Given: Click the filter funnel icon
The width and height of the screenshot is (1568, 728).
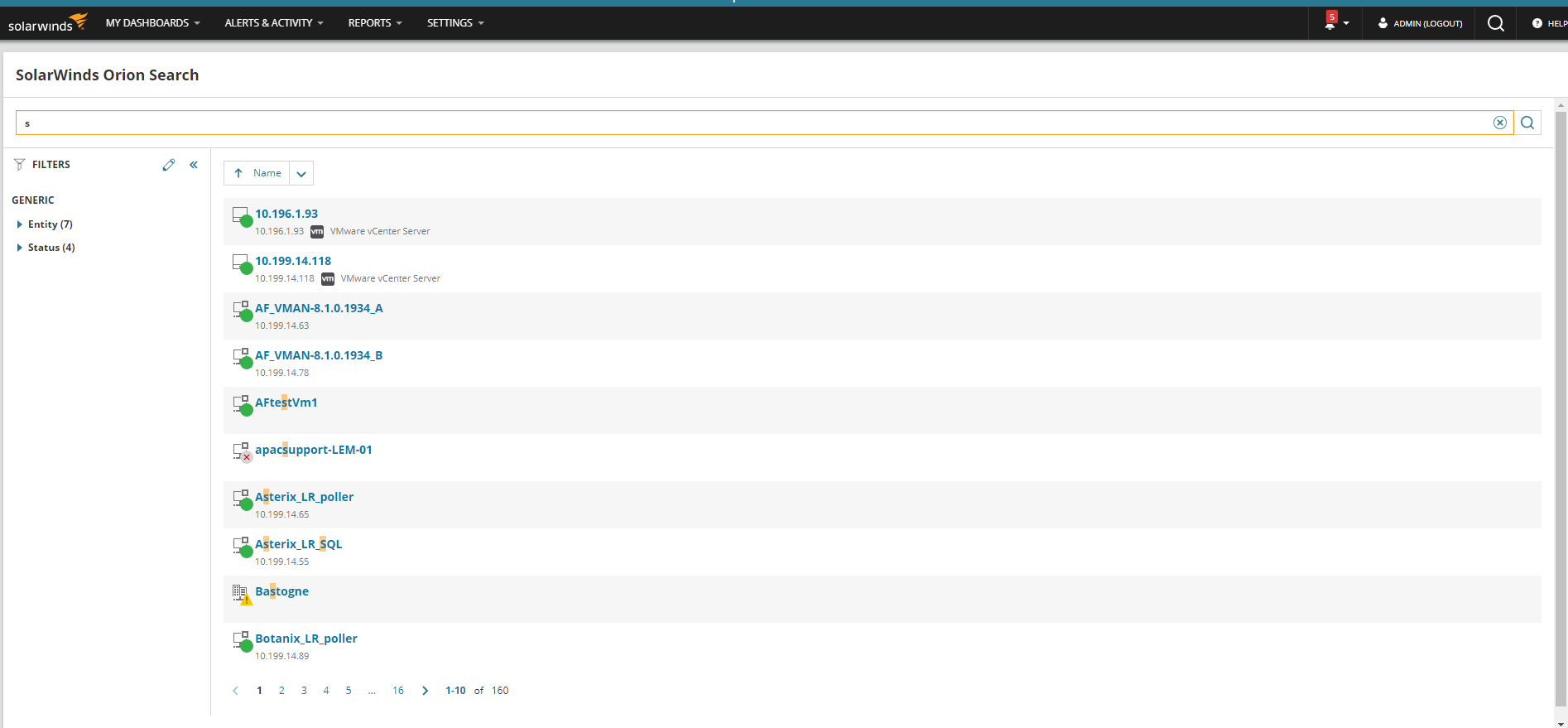Looking at the screenshot, I should tap(19, 165).
